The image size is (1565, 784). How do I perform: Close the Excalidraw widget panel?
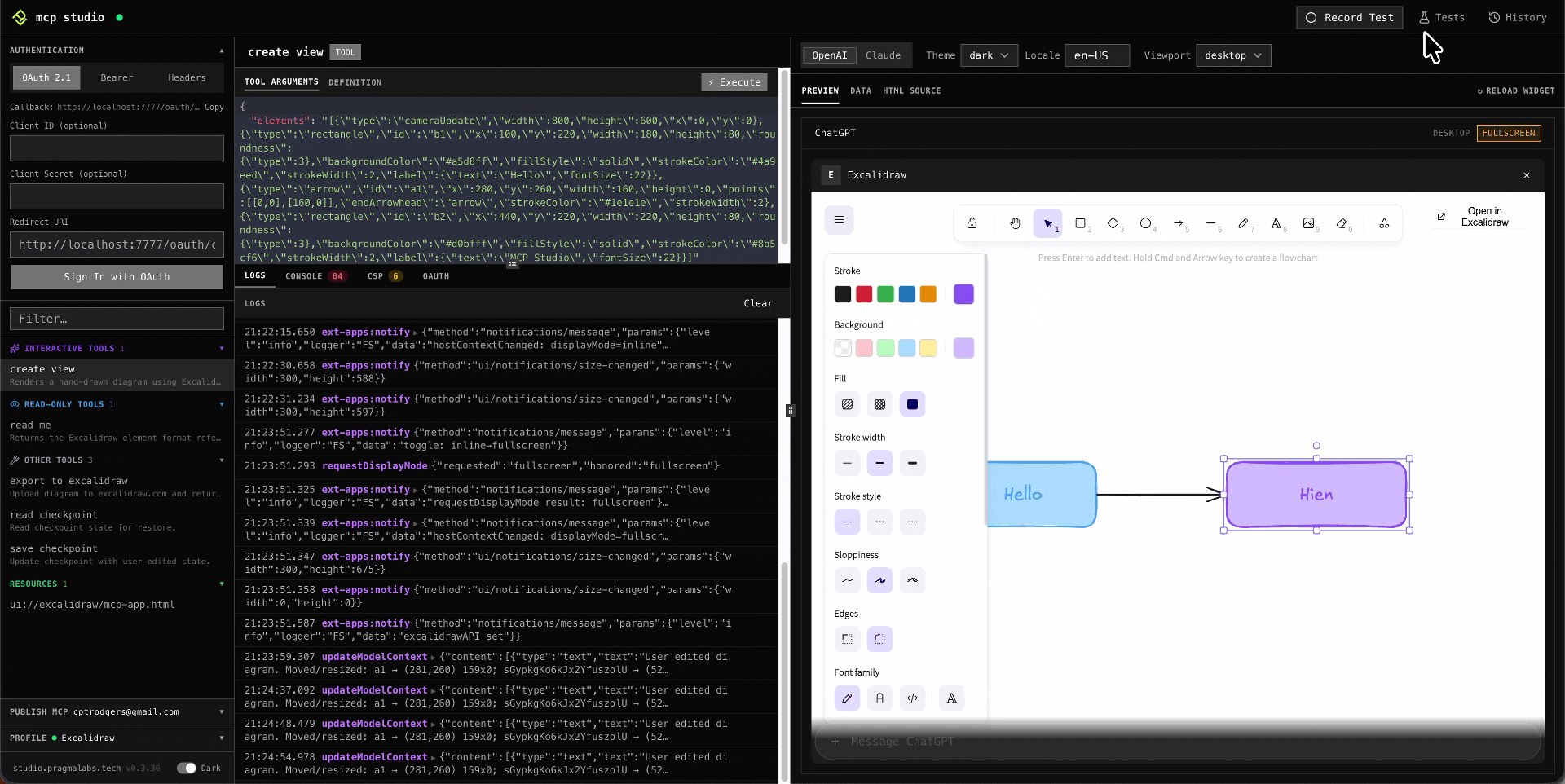click(1527, 175)
